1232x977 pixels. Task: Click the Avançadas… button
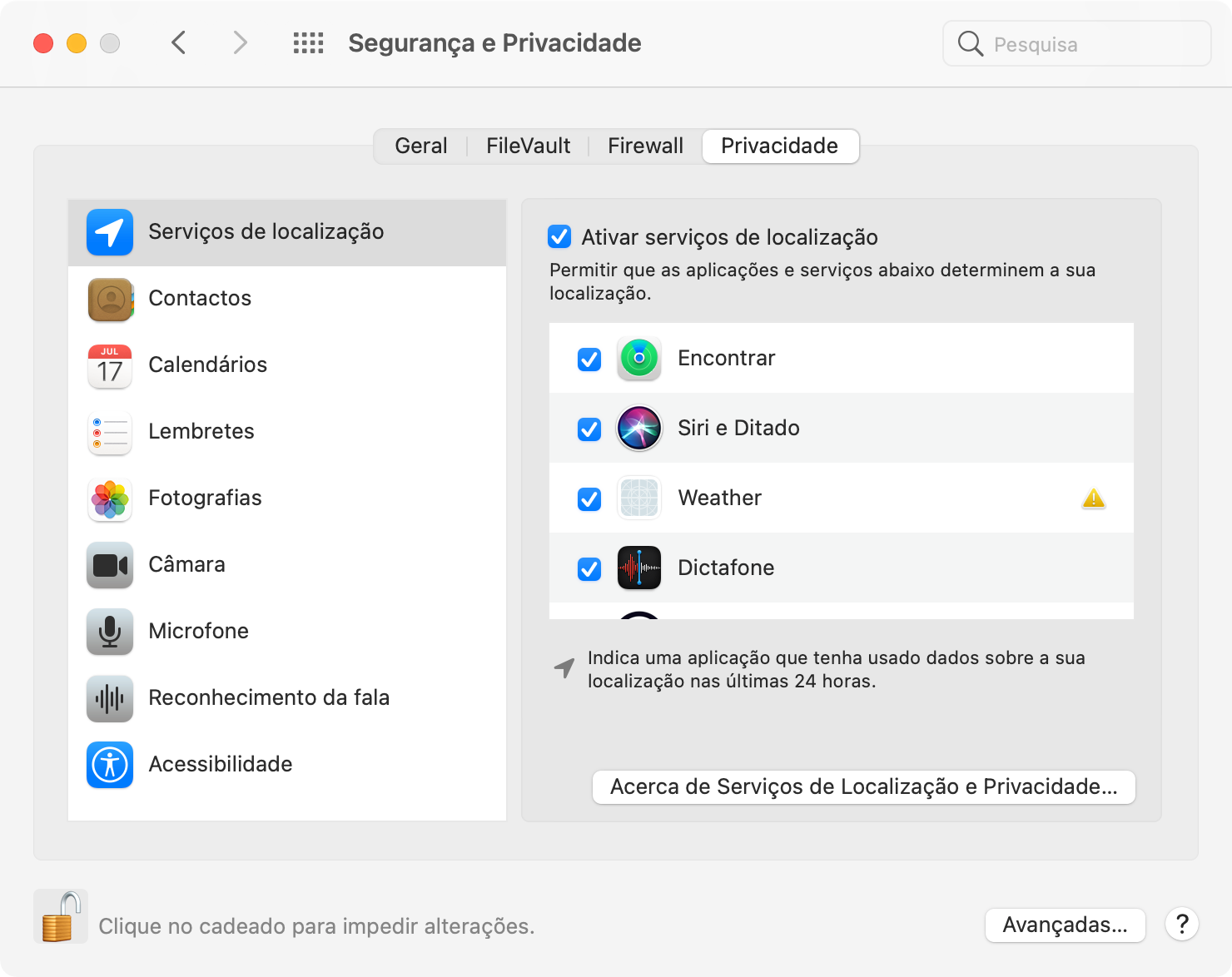1065,925
